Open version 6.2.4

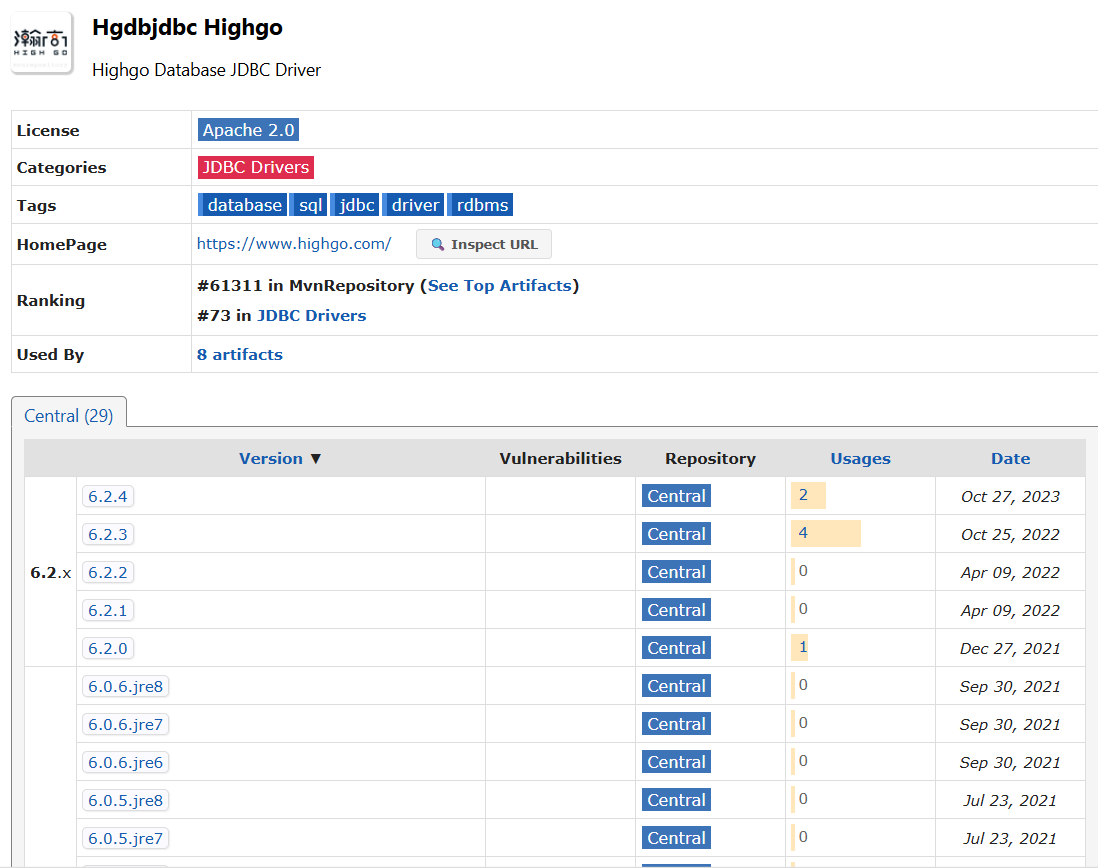[108, 496]
